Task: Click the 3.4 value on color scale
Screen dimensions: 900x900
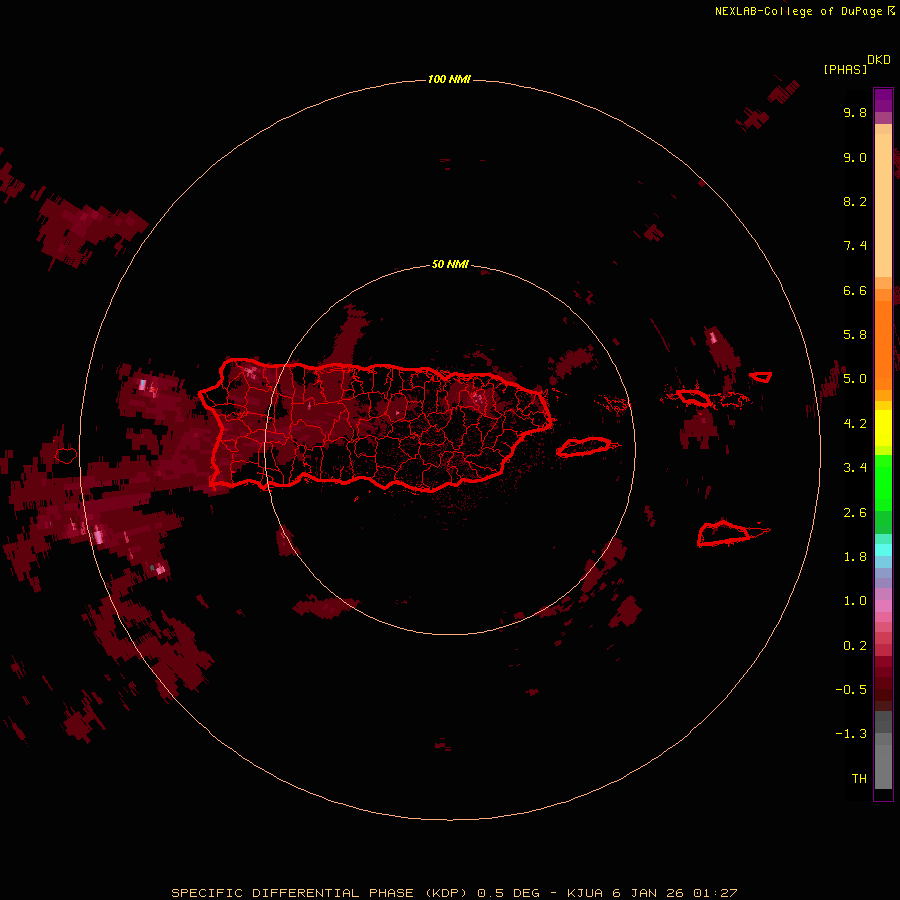Action: (x=855, y=468)
